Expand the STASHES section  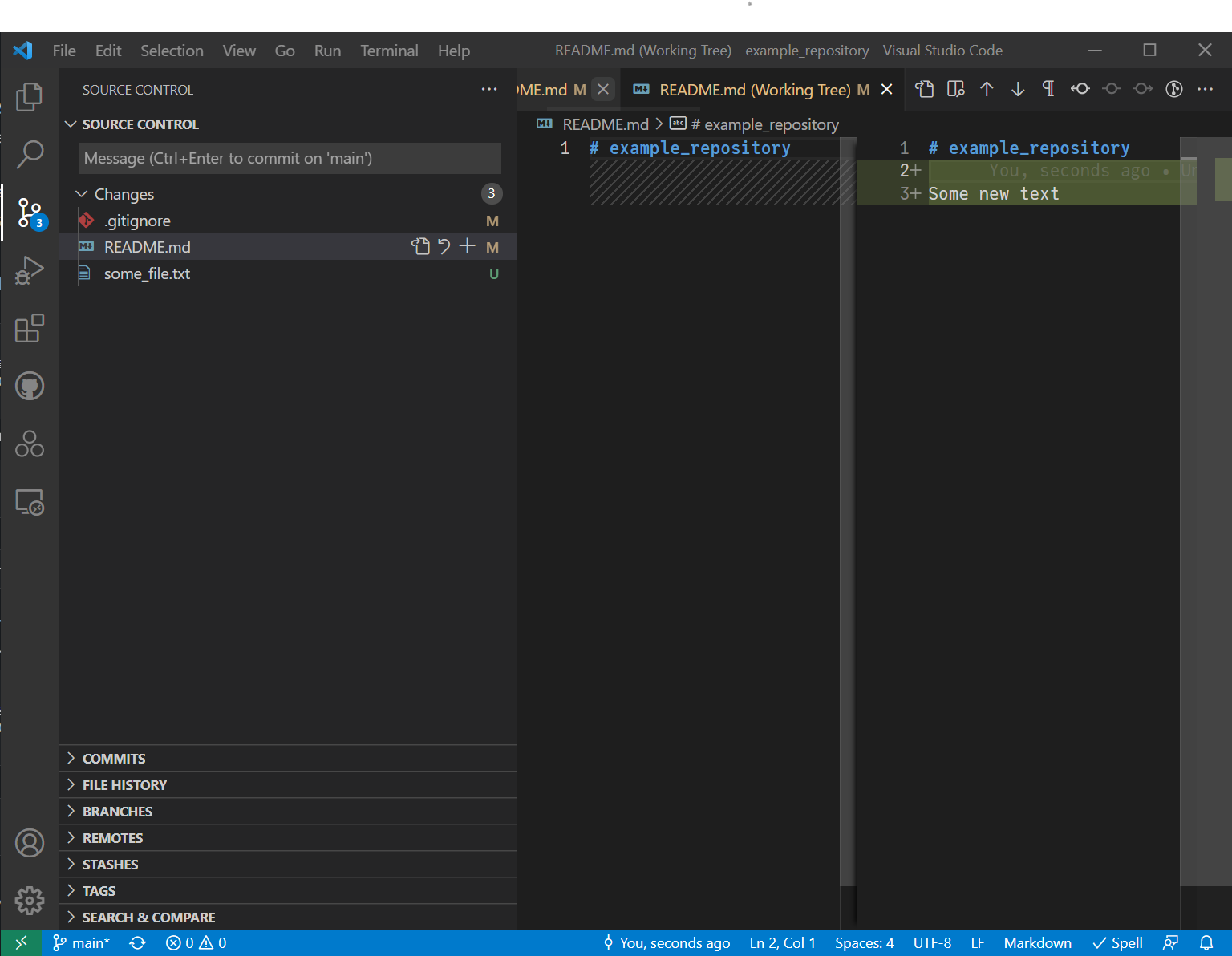coord(110,865)
